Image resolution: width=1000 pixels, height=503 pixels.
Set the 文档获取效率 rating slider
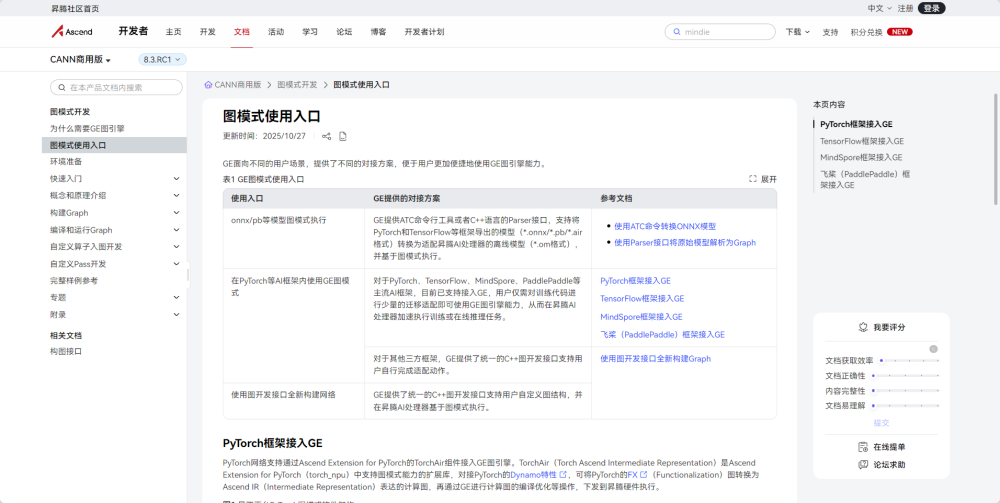click(909, 360)
